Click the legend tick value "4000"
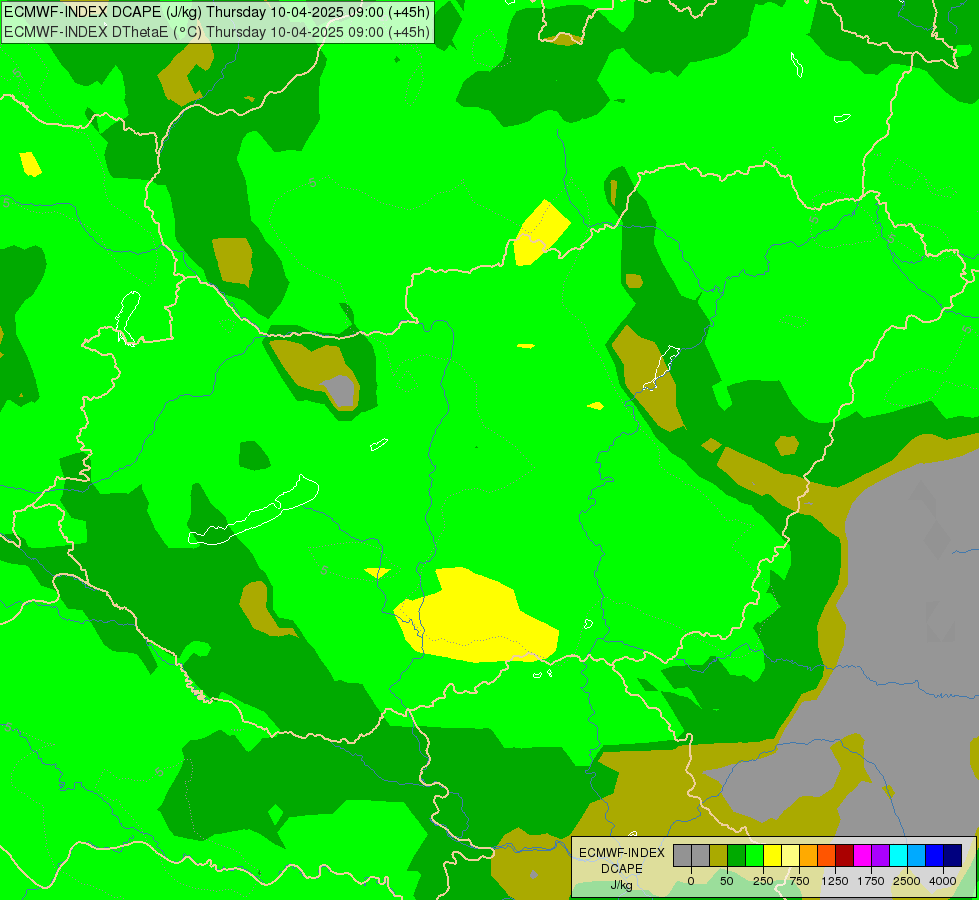The image size is (979, 900). pos(943,881)
